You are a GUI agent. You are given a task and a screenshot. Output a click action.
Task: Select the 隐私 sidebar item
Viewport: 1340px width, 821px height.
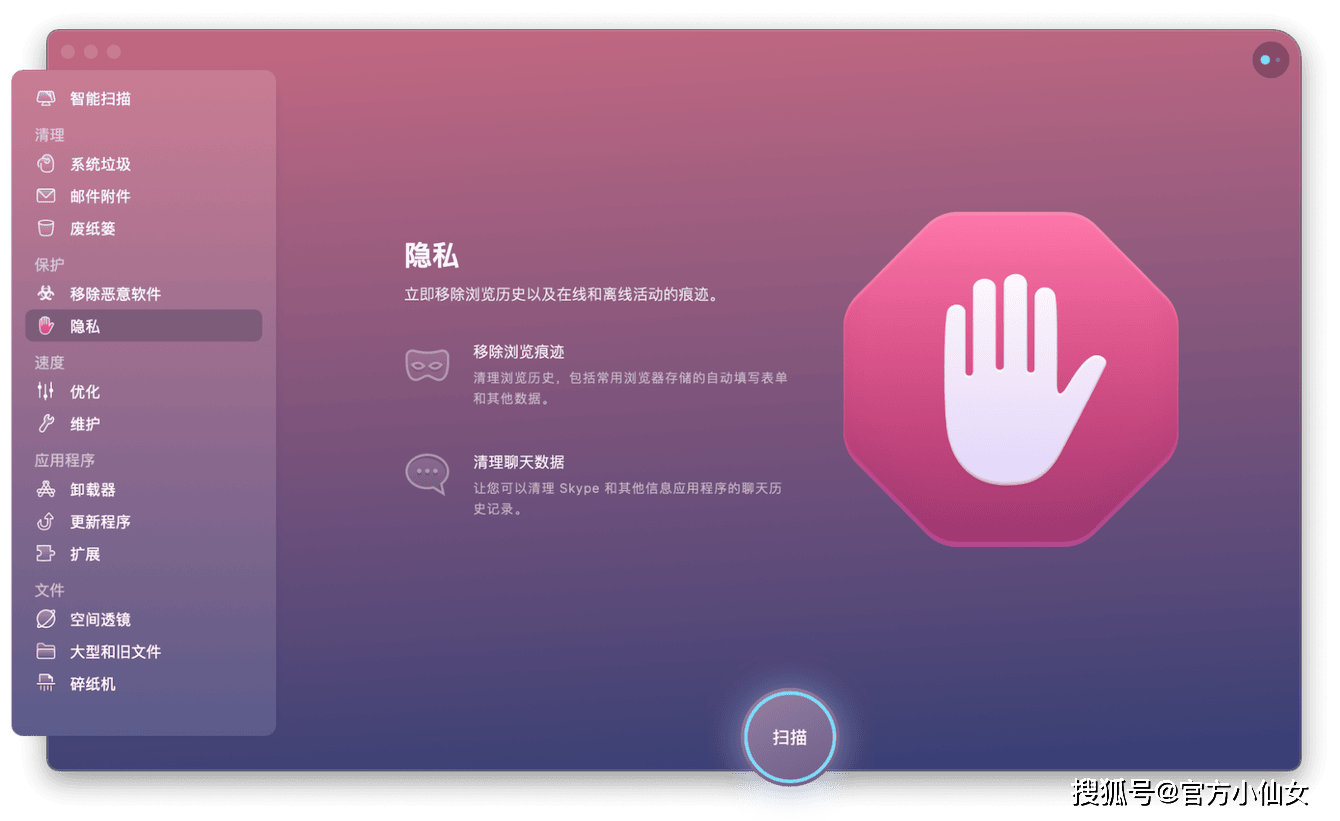pyautogui.click(x=144, y=325)
